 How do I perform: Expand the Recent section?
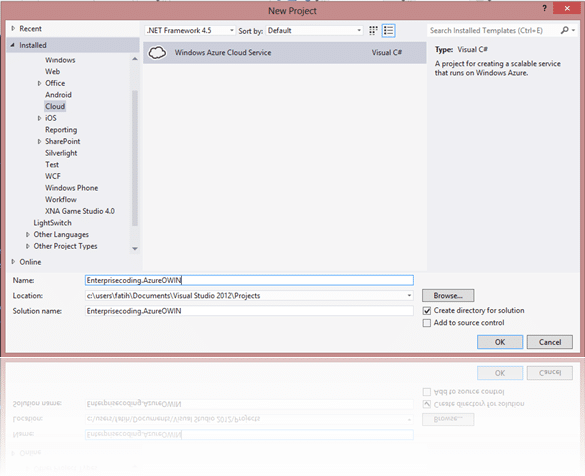pos(13,29)
